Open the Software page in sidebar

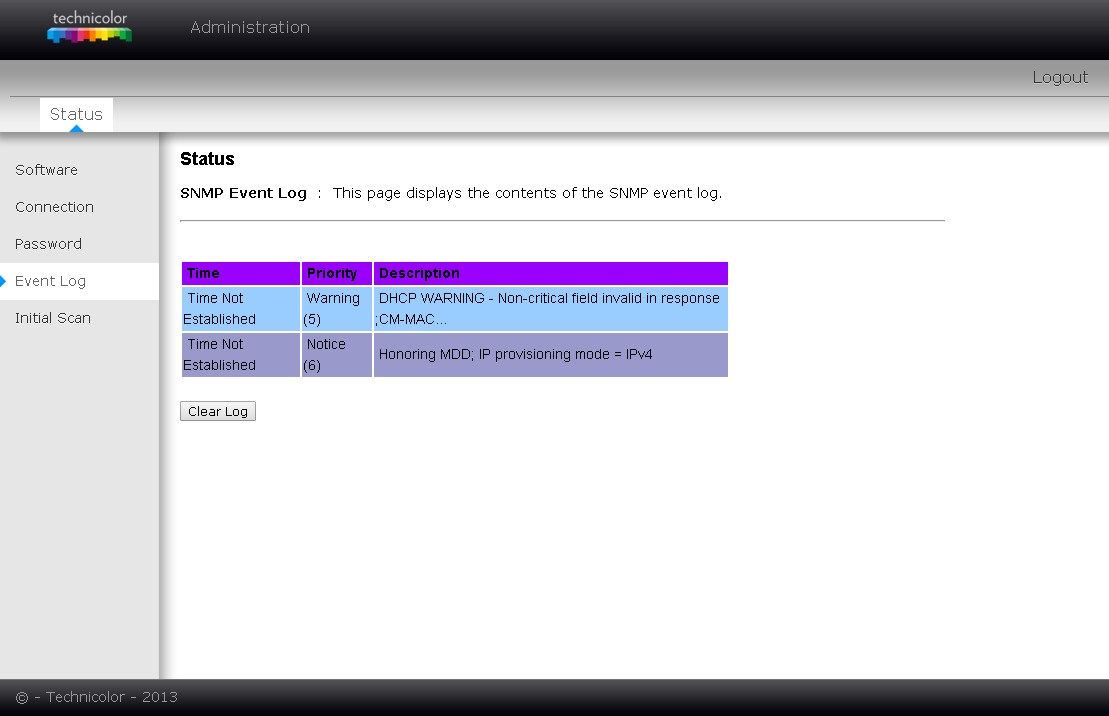pos(46,170)
